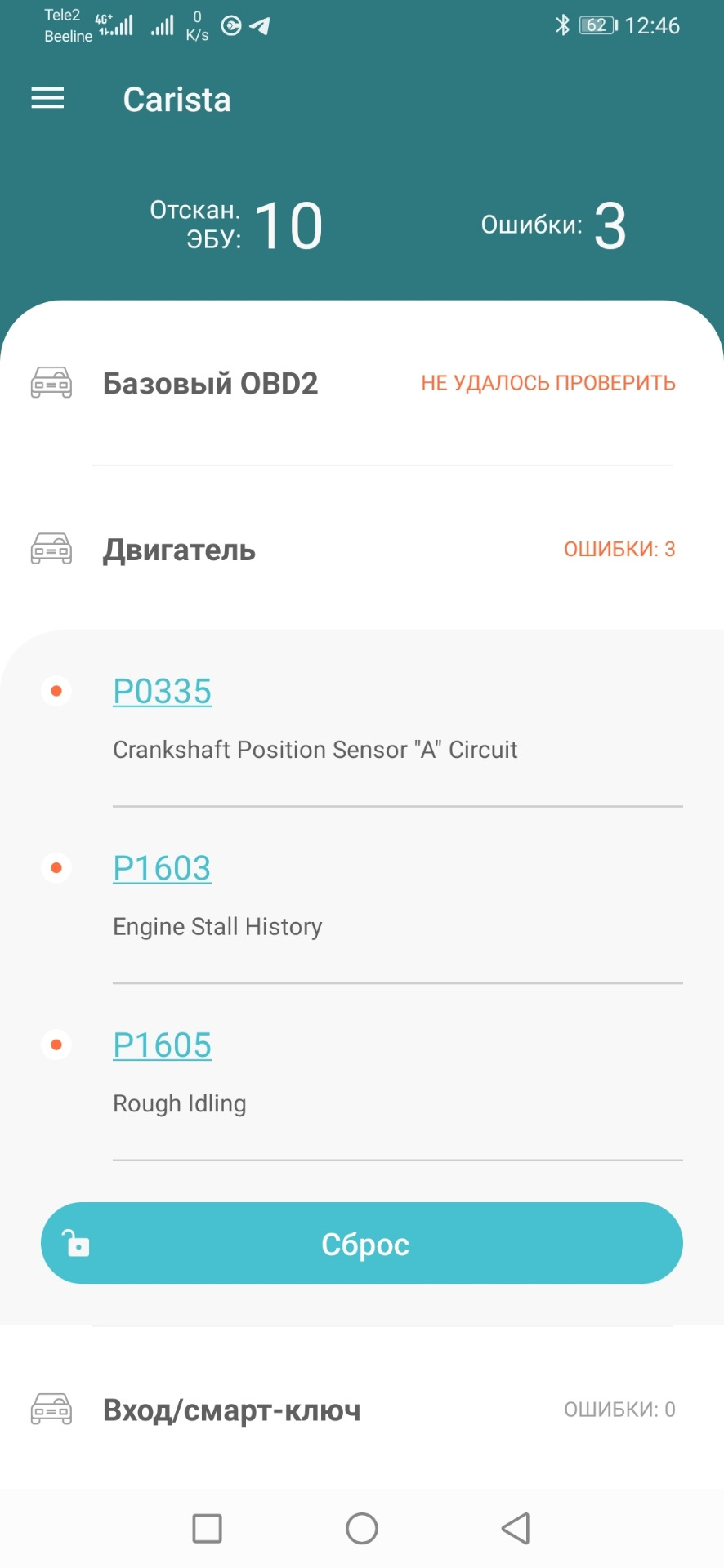This screenshot has height=1568, width=724.
Task: Tap the ОШИБКИ: 3 engine status label
Action: [619, 549]
